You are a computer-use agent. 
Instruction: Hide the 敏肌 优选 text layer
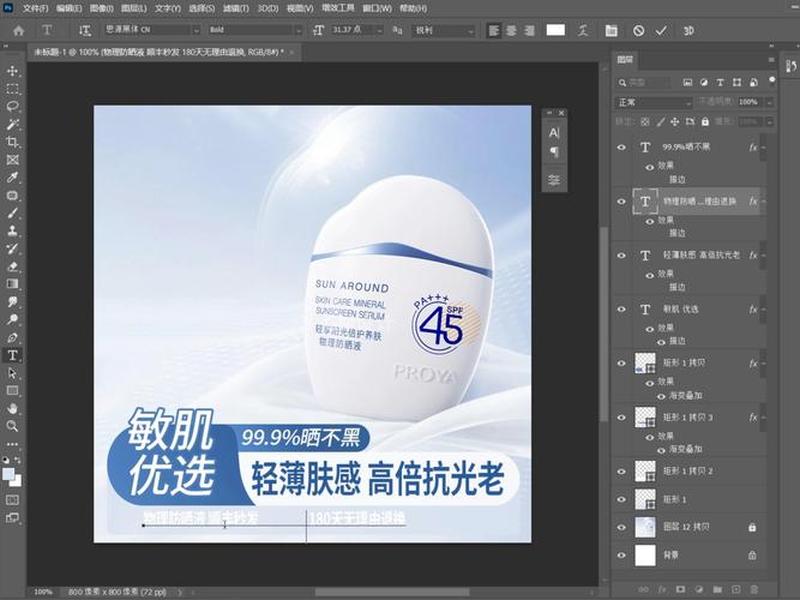(621, 309)
